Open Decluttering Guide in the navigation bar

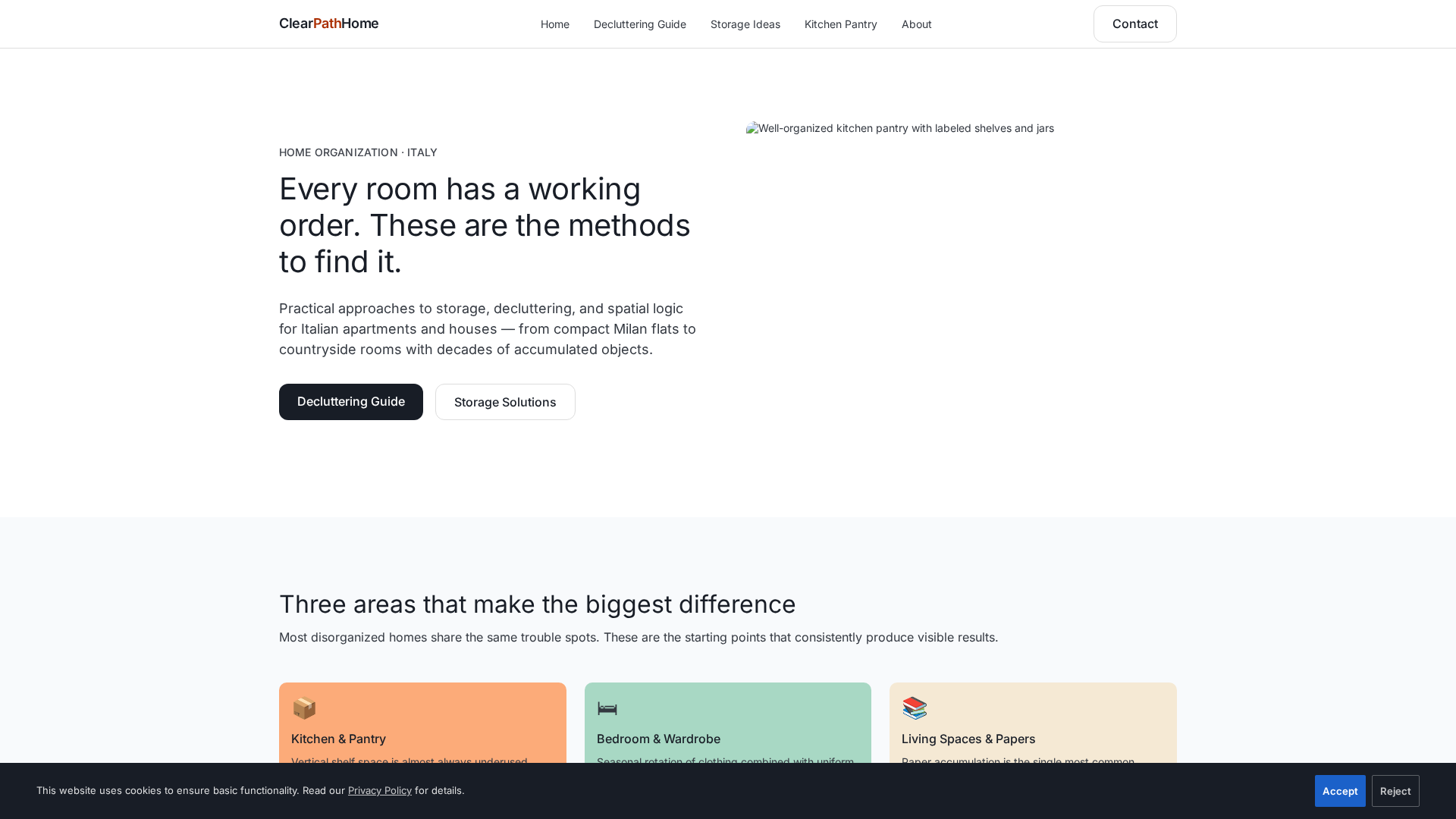[639, 24]
